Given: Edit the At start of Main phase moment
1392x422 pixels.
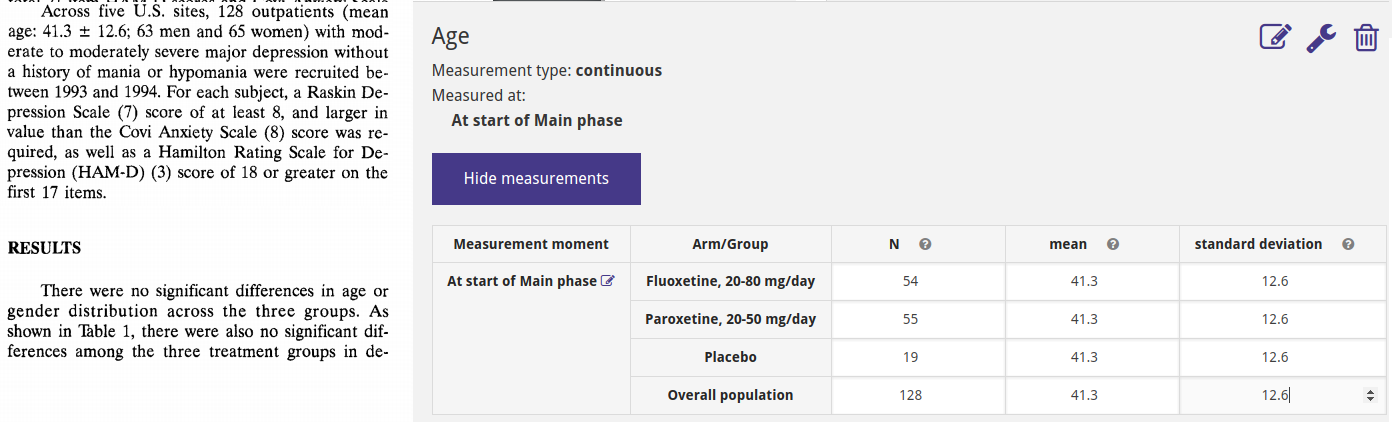Looking at the screenshot, I should (607, 281).
